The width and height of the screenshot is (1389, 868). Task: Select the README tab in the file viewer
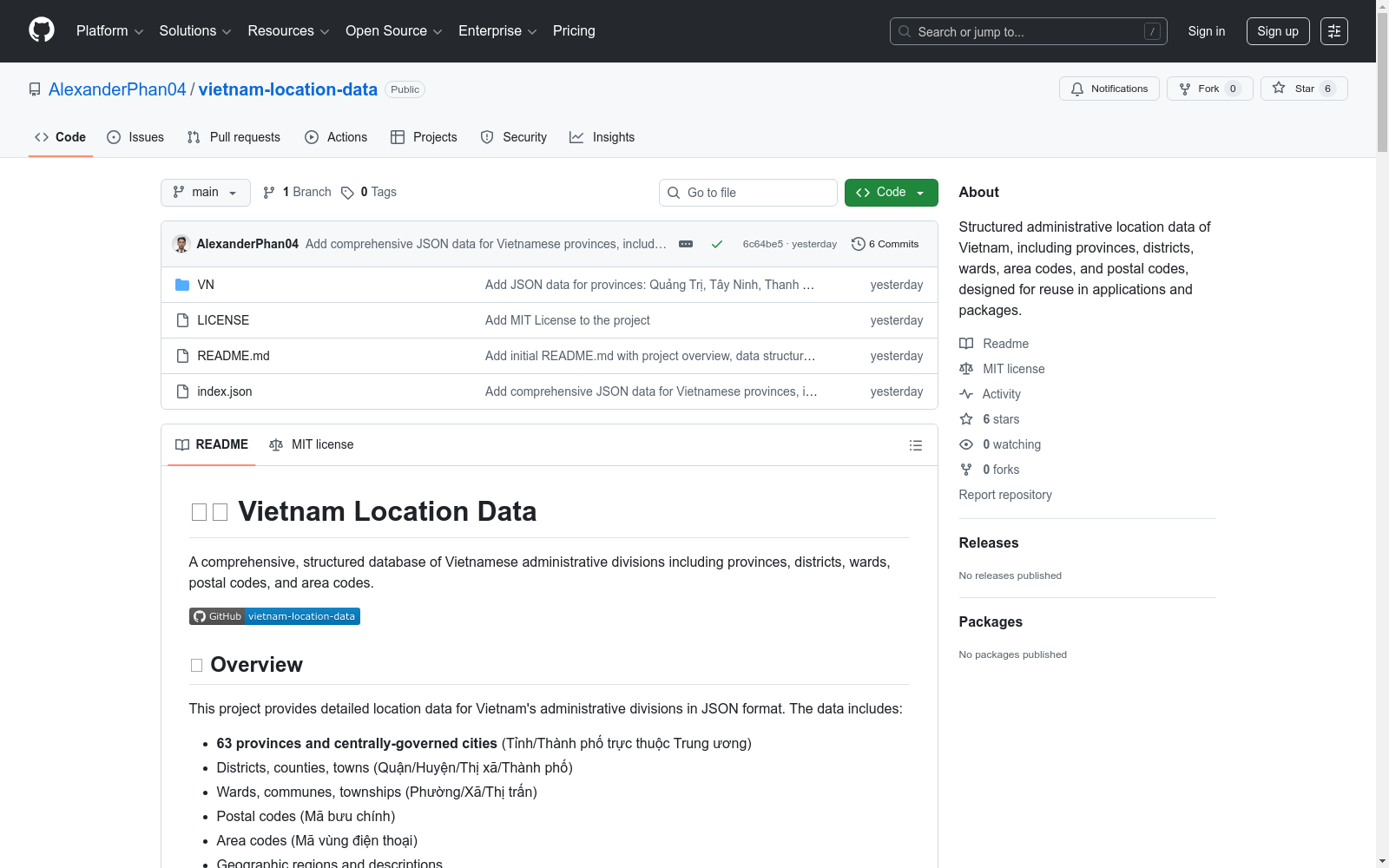pos(212,444)
